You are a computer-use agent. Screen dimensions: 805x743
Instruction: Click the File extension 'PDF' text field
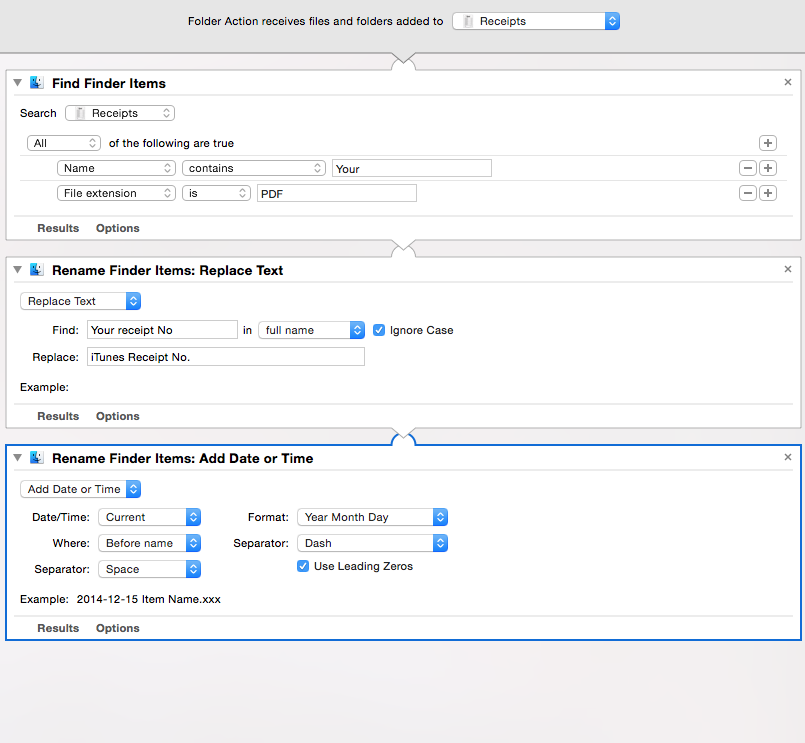tap(337, 194)
